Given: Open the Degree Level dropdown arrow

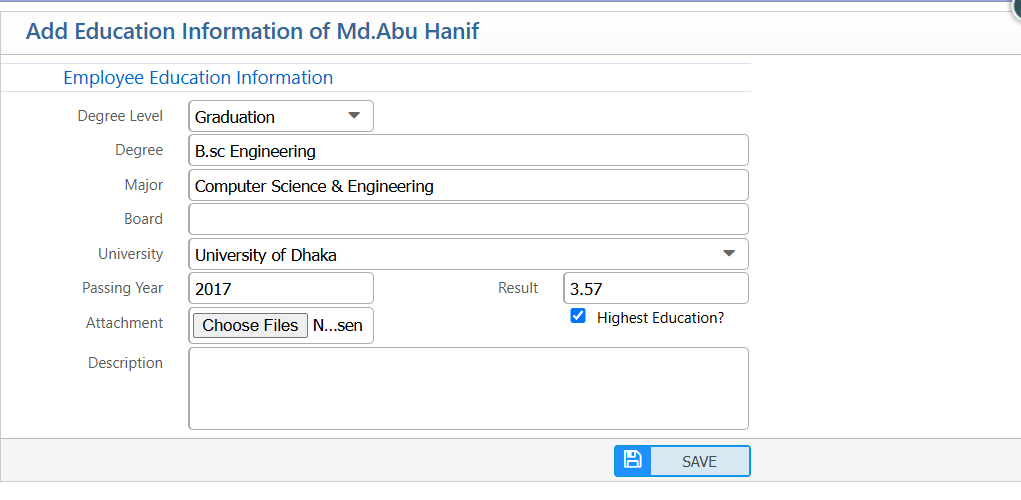Looking at the screenshot, I should point(353,115).
